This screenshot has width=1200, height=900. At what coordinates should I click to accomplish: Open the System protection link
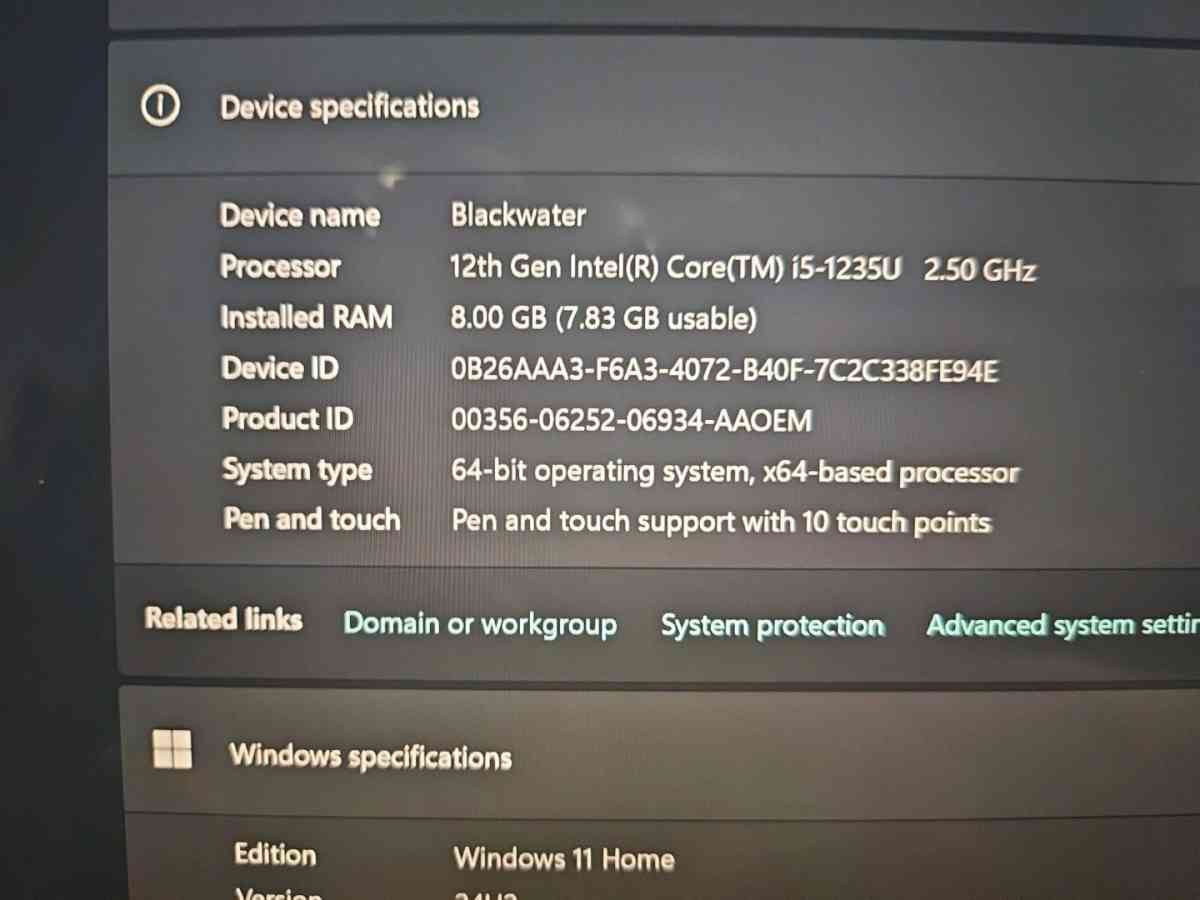[x=773, y=626]
